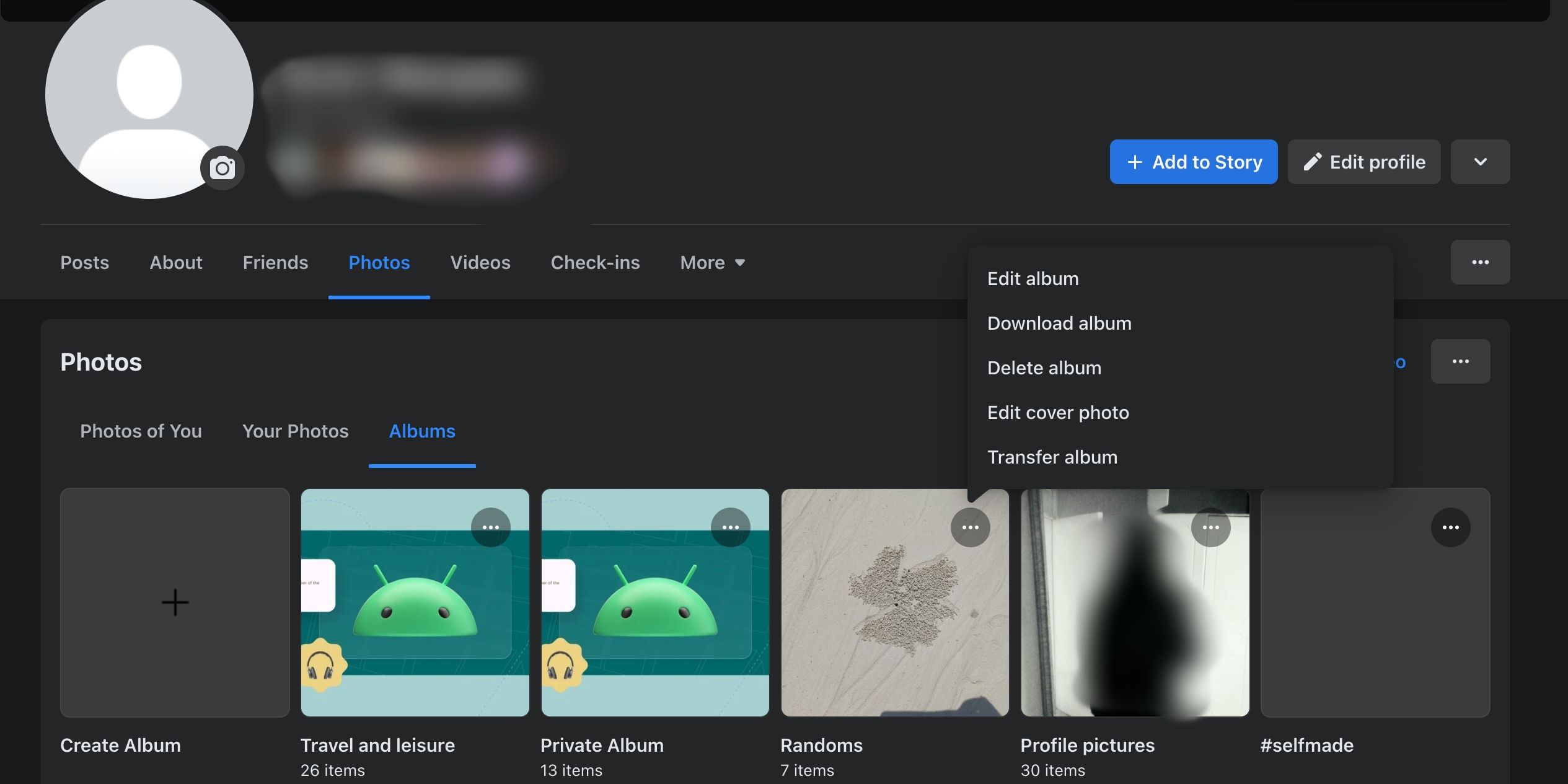The width and height of the screenshot is (1568, 784).
Task: Open options for Profile pictures album
Action: click(1210, 527)
